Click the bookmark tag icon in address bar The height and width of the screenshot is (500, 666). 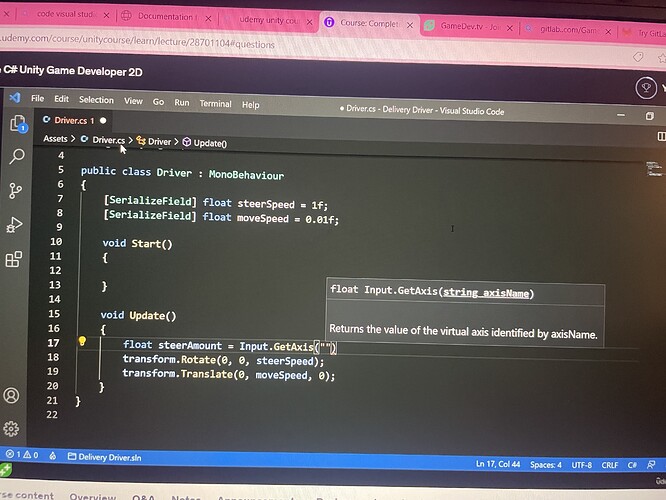[638, 57]
